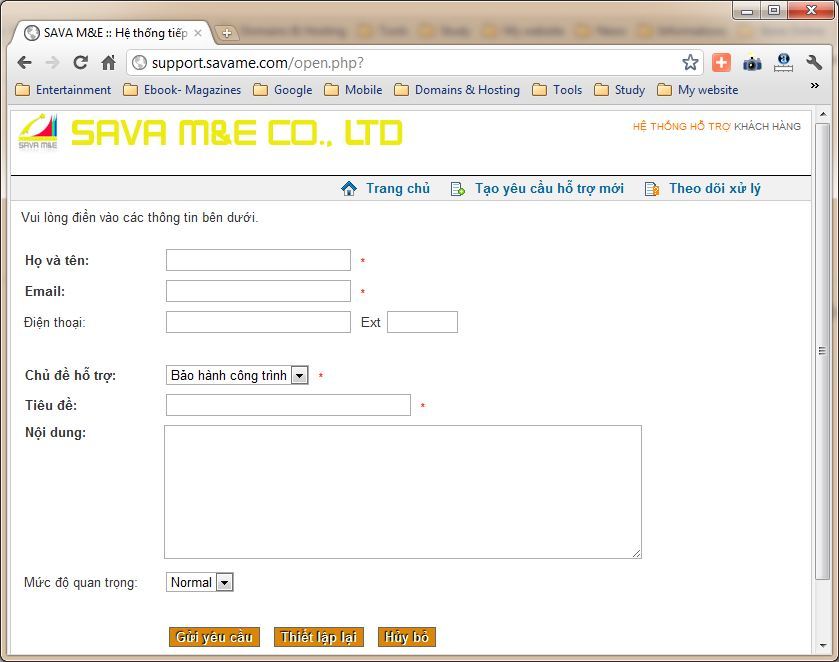The width and height of the screenshot is (839, 662).
Task: Click the browser Forward arrow
Action: (52, 63)
